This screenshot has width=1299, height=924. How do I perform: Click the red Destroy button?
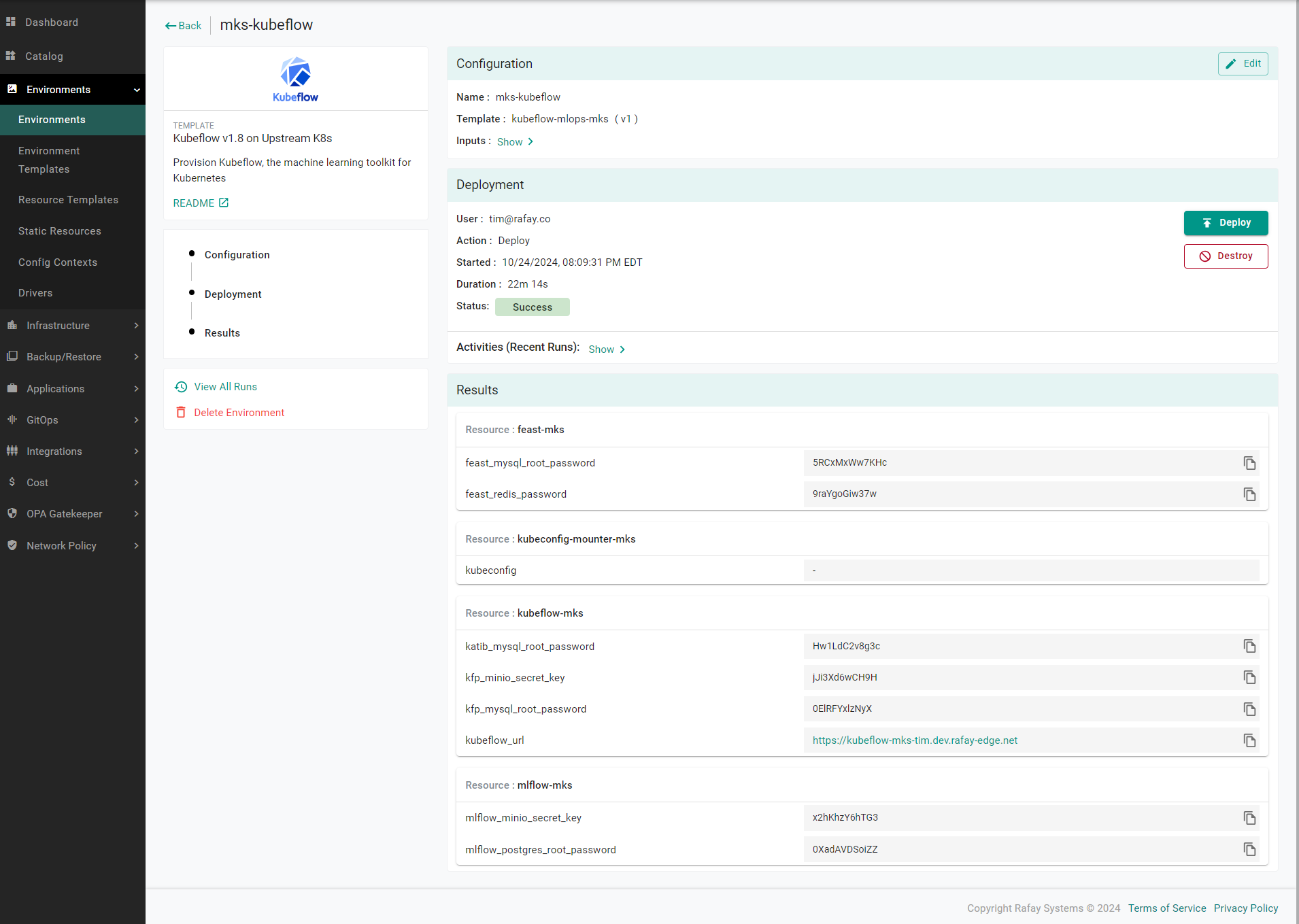(x=1226, y=256)
